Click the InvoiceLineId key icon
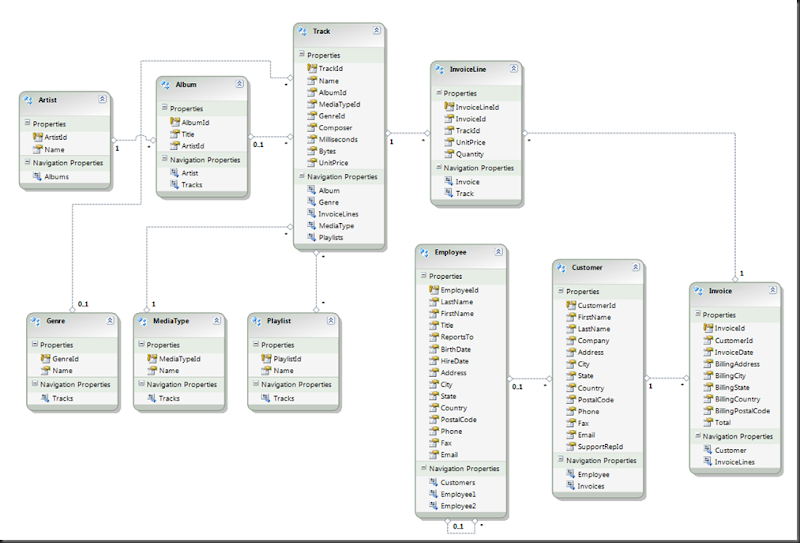Viewport: 800px width, 543px height. click(x=449, y=107)
